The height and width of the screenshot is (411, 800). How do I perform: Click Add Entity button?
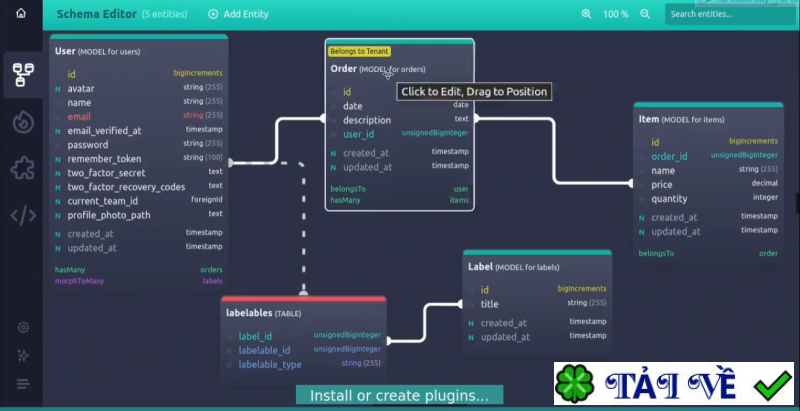coord(238,14)
